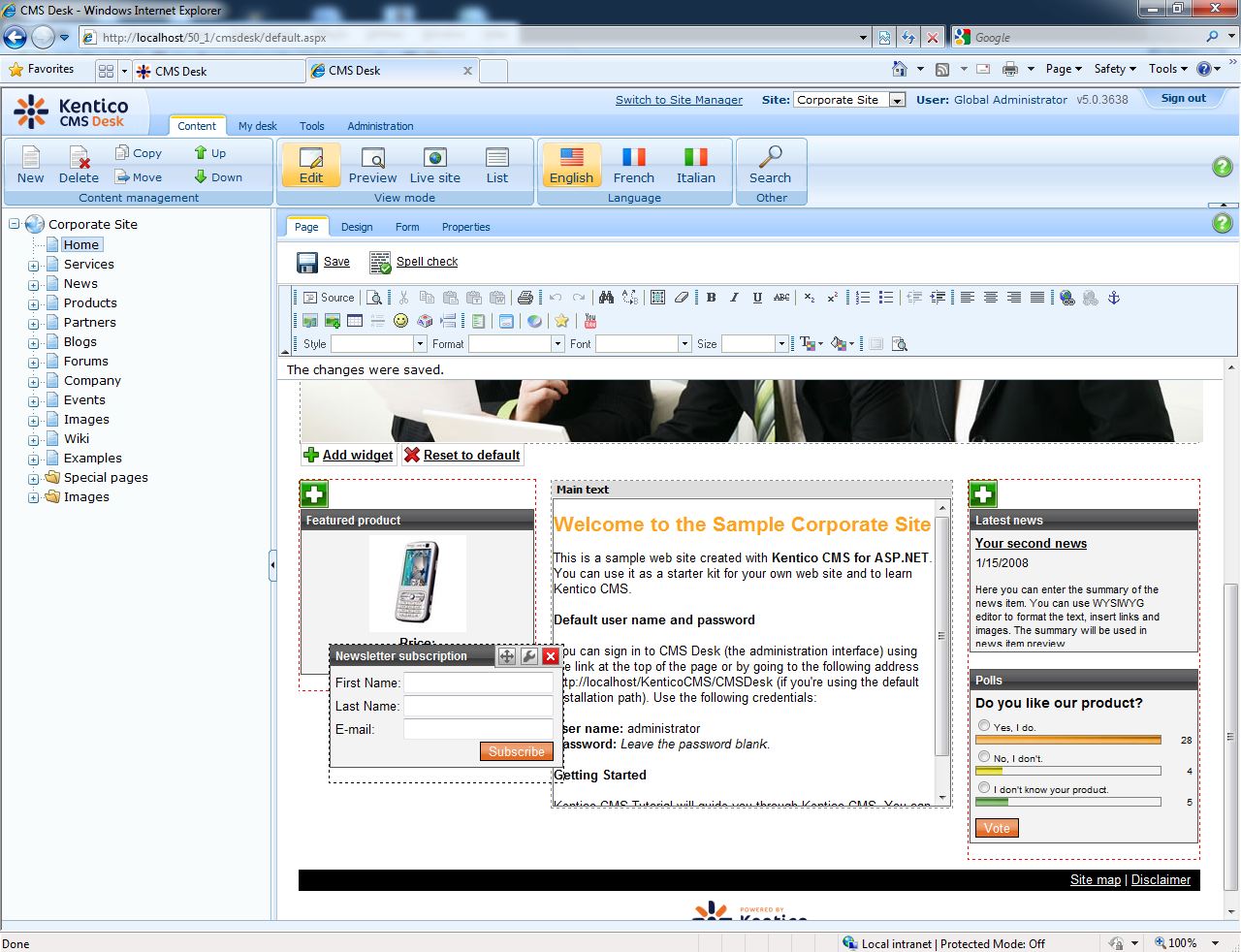Click the Spell check link
The height and width of the screenshot is (952, 1241).
427,262
